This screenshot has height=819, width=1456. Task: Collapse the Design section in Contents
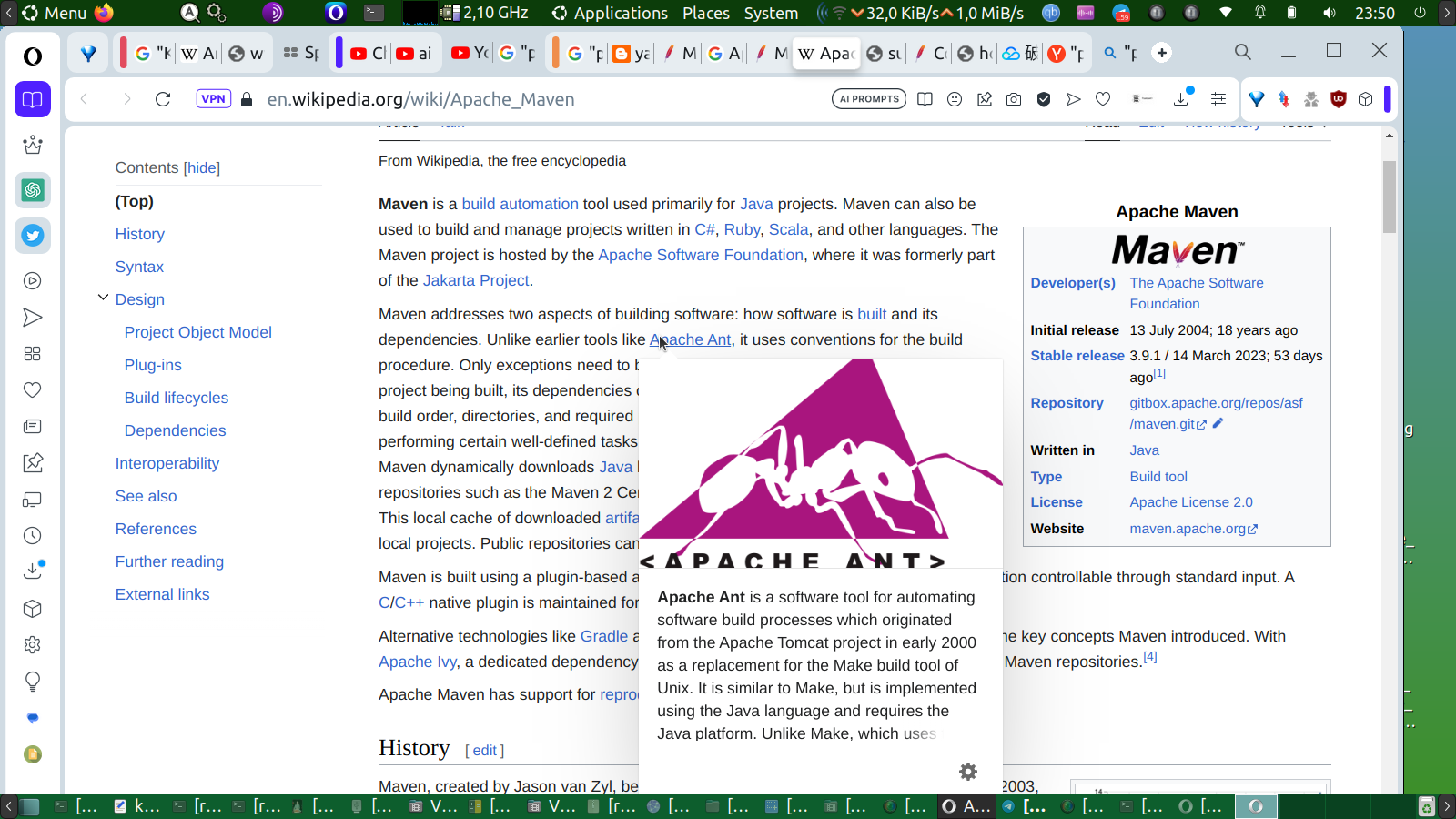click(x=103, y=298)
